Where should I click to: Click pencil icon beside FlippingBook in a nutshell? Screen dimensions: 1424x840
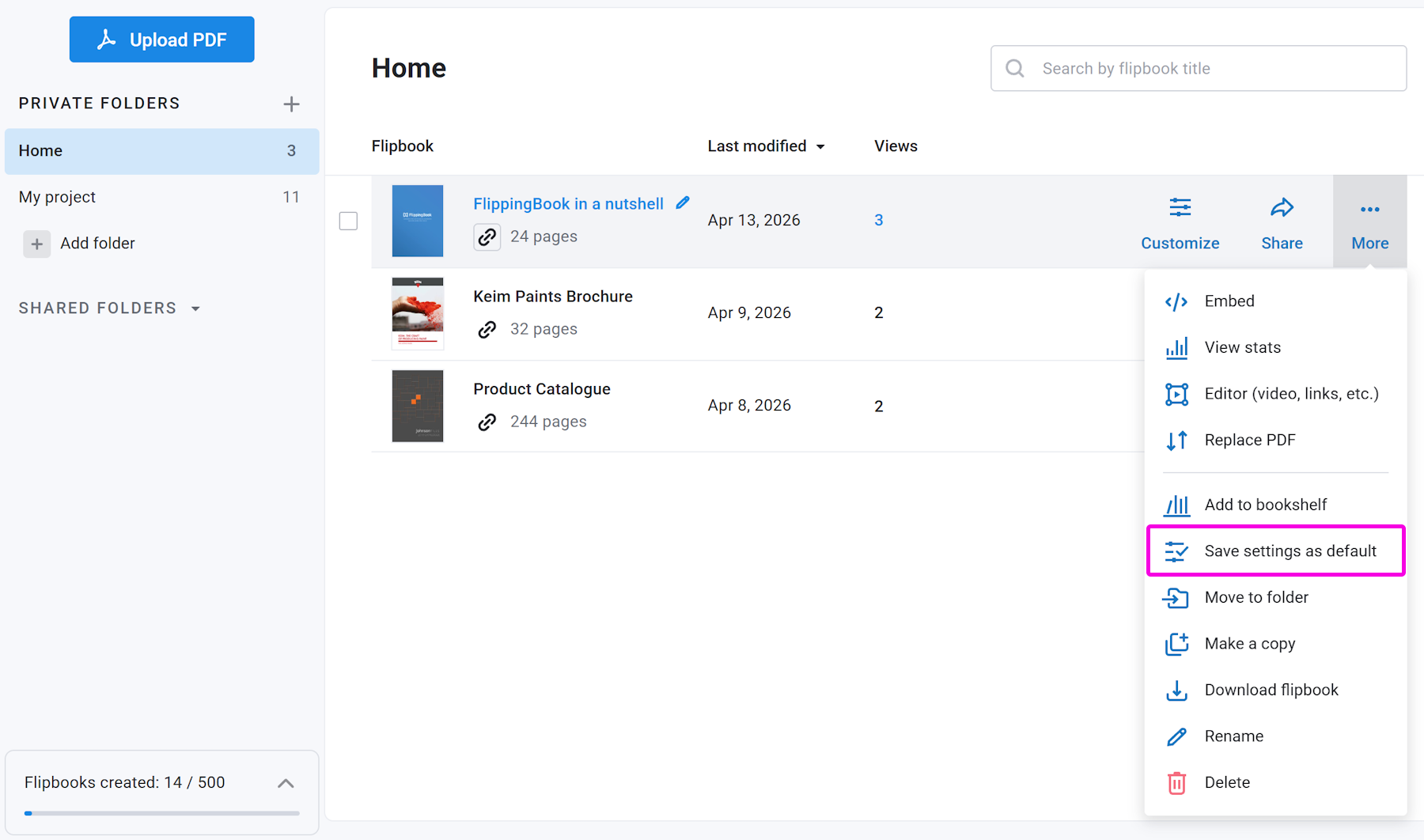pos(683,203)
